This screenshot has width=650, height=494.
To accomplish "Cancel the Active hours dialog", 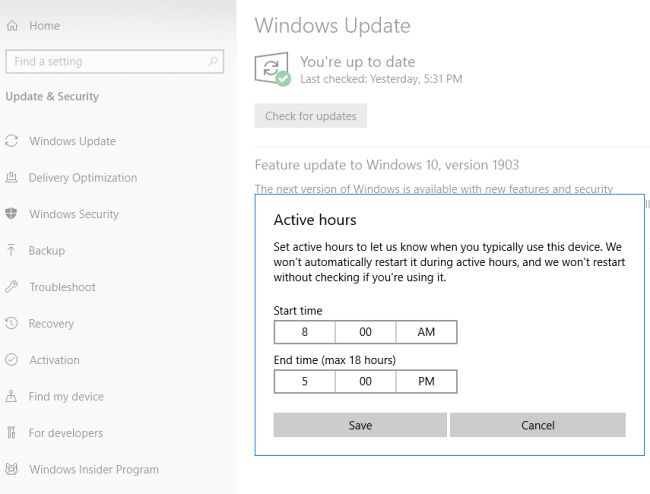I will click(538, 425).
